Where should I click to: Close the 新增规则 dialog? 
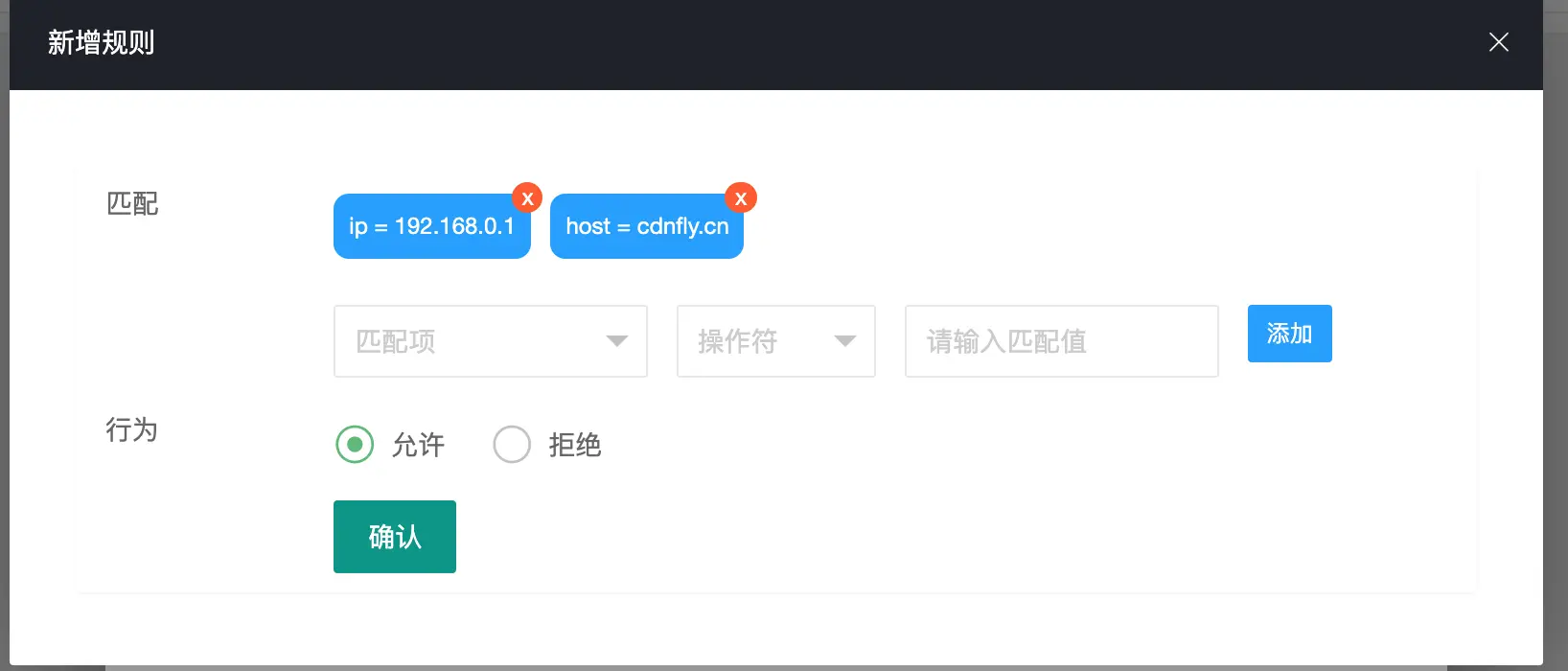coord(1498,42)
